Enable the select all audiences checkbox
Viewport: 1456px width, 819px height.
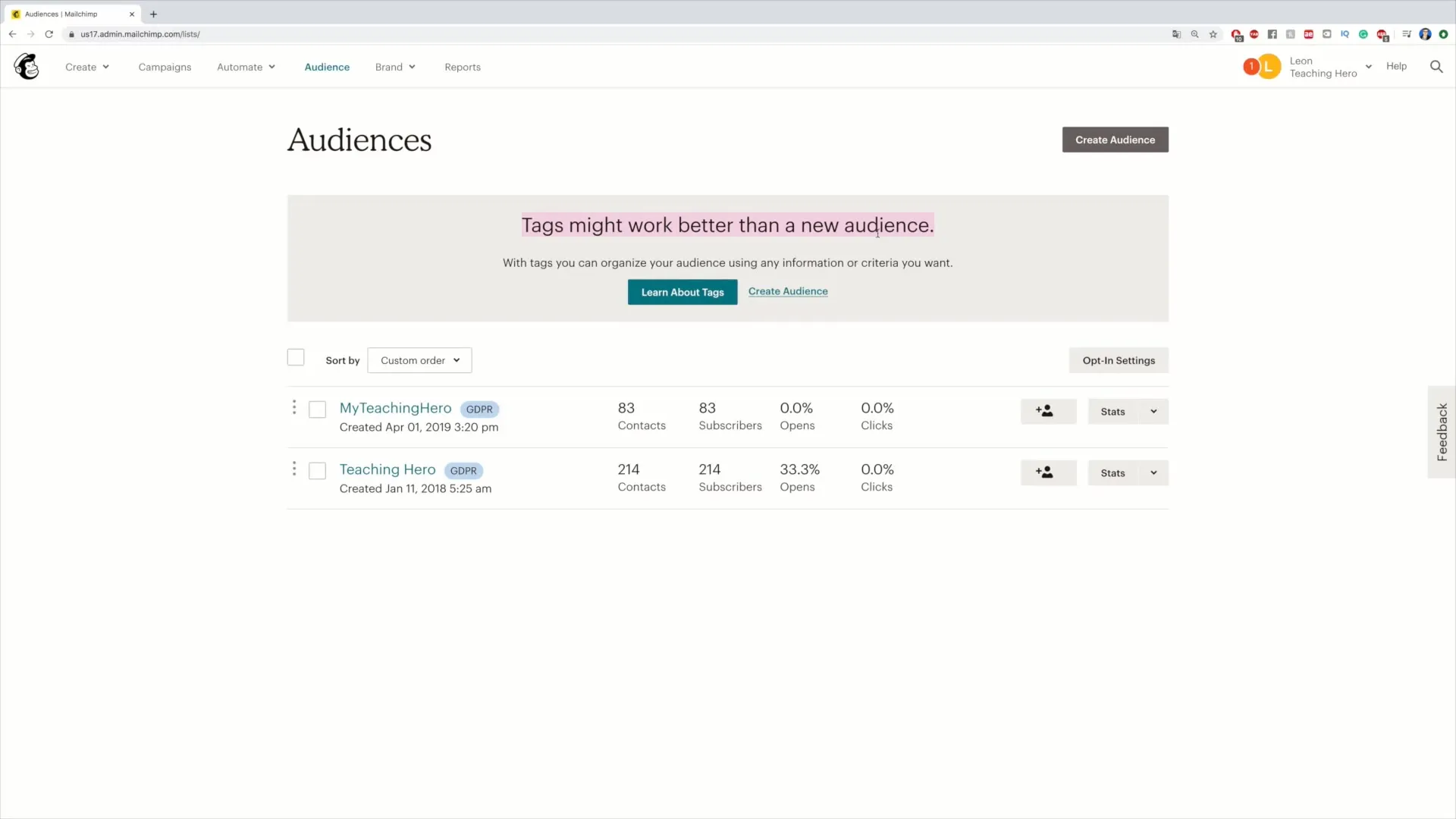pyautogui.click(x=295, y=357)
